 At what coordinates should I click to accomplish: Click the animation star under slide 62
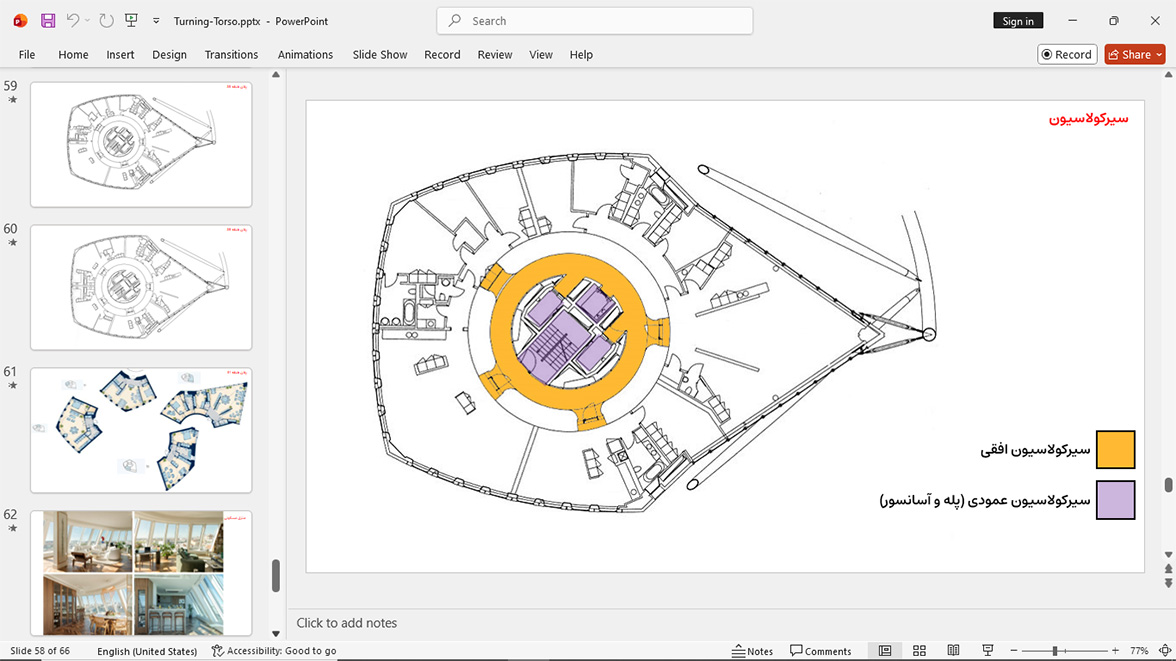pyautogui.click(x=12, y=529)
